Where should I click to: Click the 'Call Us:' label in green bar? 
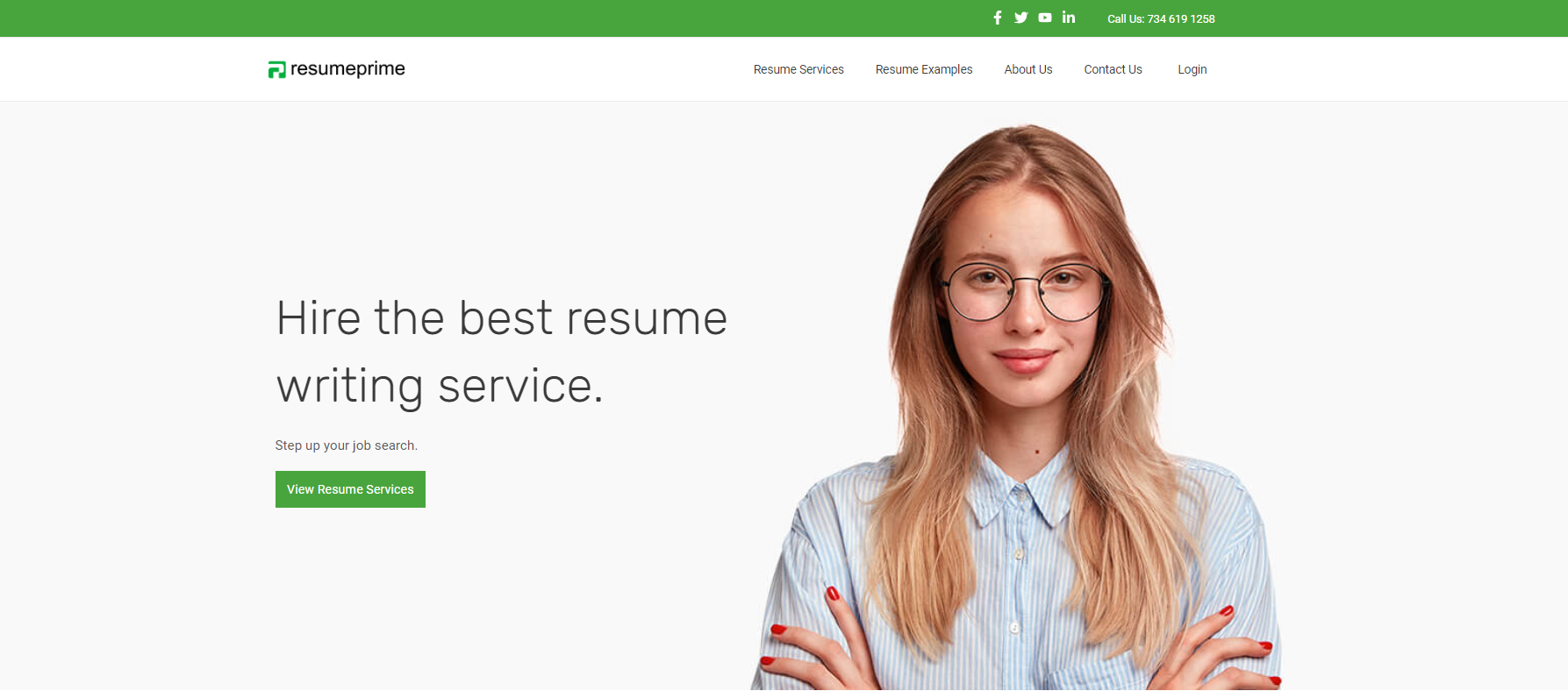tap(1126, 18)
